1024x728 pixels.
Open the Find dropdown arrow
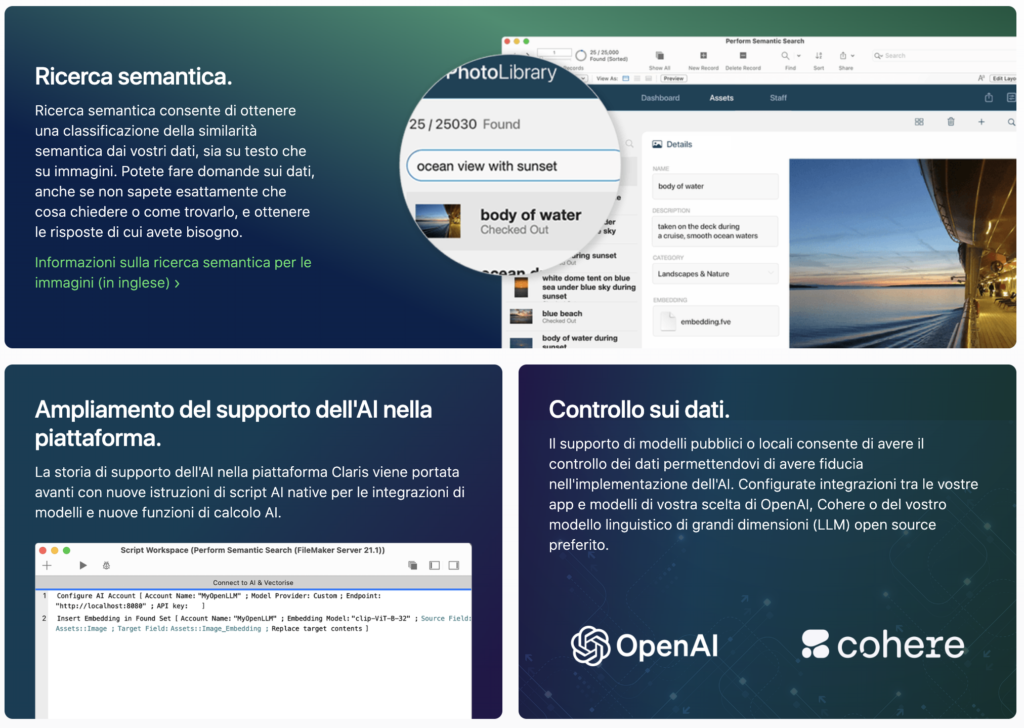tap(798, 56)
